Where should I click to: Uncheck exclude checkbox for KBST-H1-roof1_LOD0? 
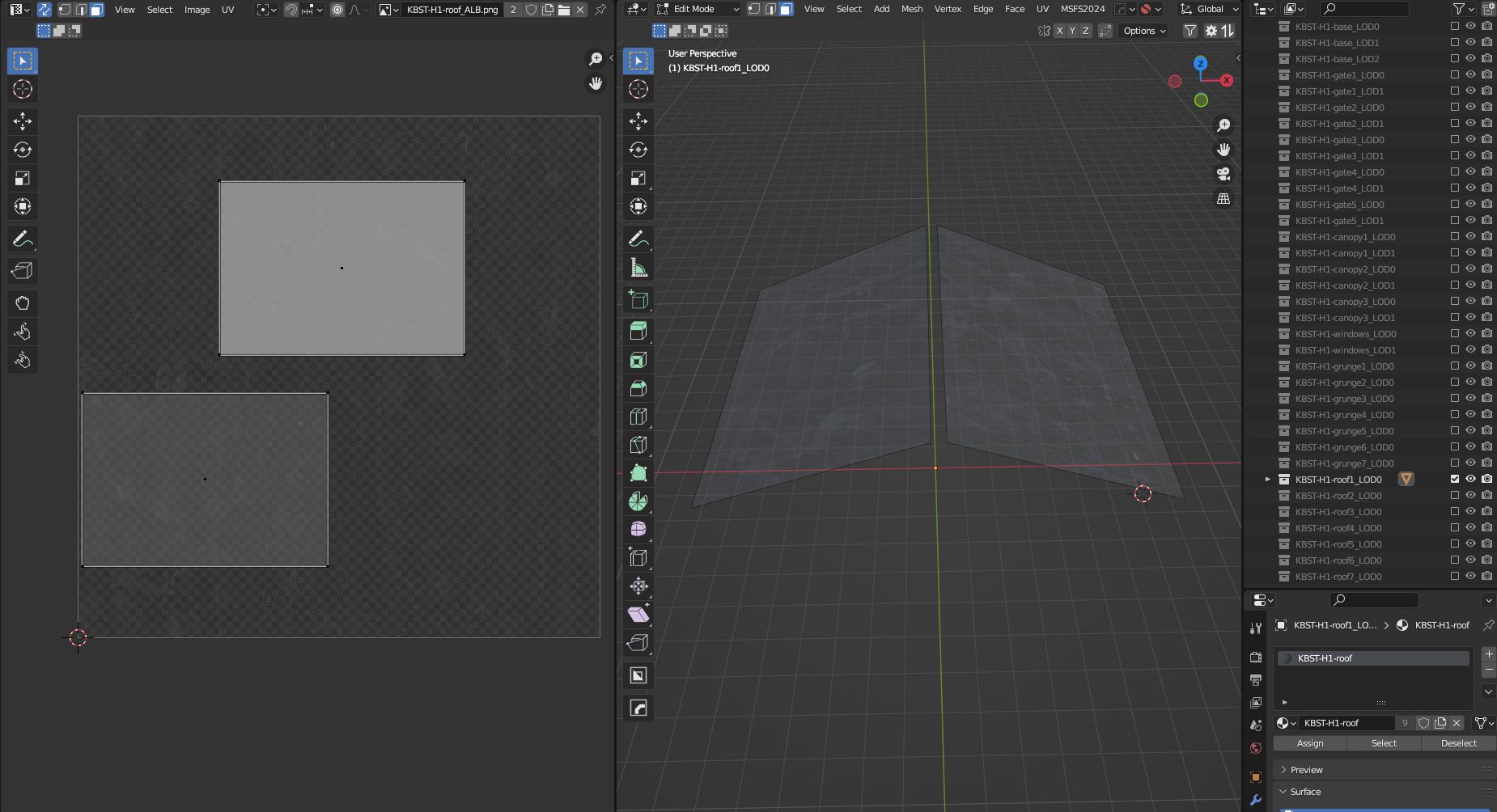click(x=1455, y=479)
